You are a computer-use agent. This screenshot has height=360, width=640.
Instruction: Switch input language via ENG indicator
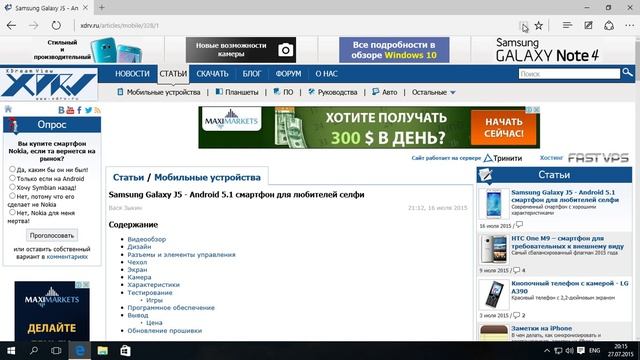(595, 351)
